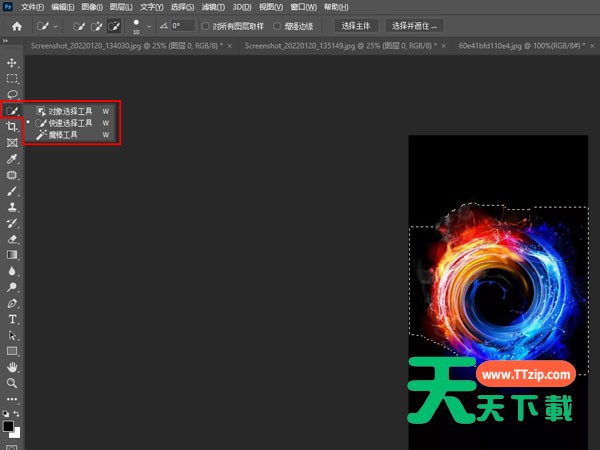Select the Horizontal Type tool
Screen dimensions: 600x450
coord(12,319)
